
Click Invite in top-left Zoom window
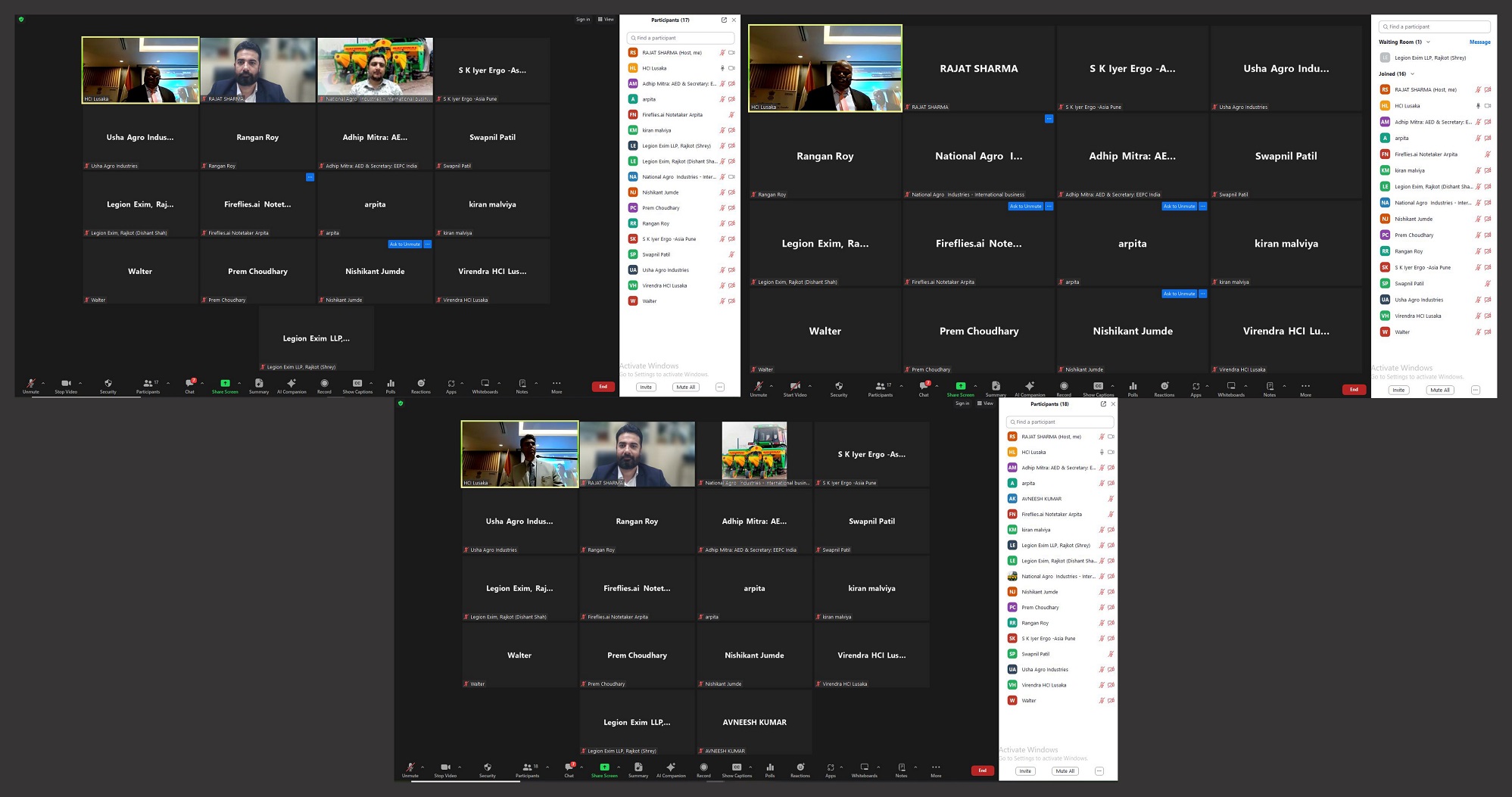[646, 387]
